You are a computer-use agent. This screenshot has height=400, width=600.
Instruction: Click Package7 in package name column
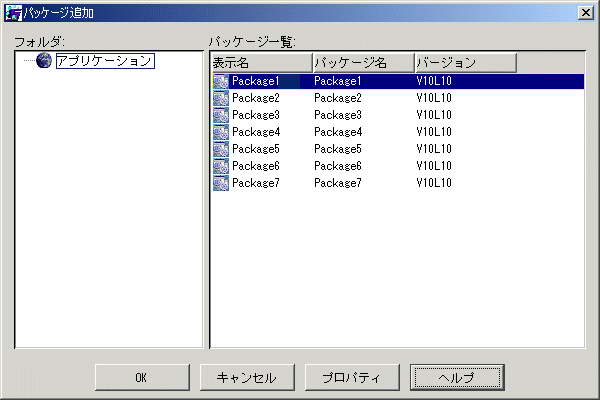pyautogui.click(x=338, y=183)
